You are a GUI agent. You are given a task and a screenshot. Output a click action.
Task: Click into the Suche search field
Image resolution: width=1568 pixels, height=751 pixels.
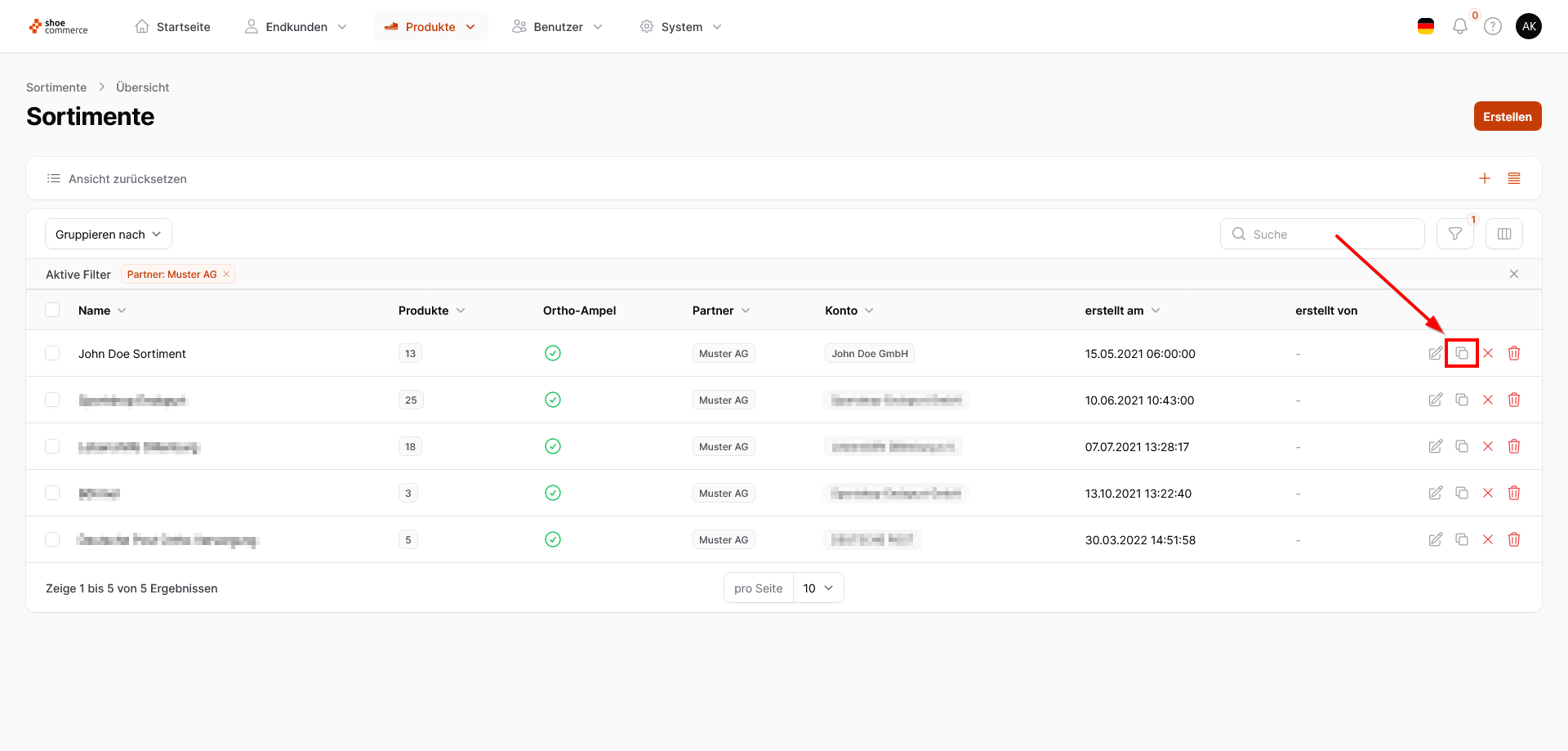[1331, 235]
